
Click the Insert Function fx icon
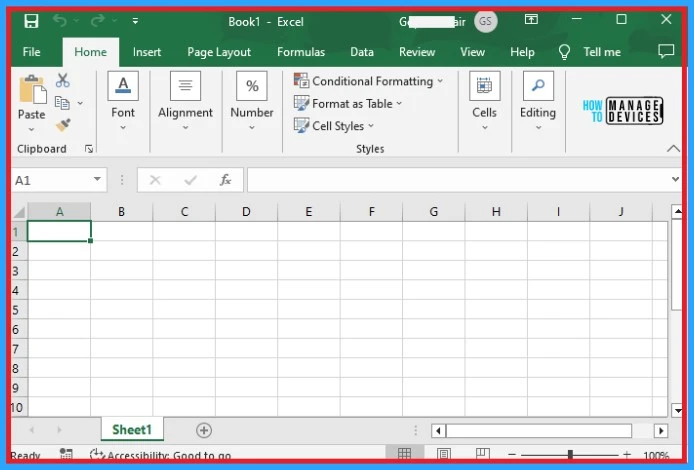pos(226,180)
